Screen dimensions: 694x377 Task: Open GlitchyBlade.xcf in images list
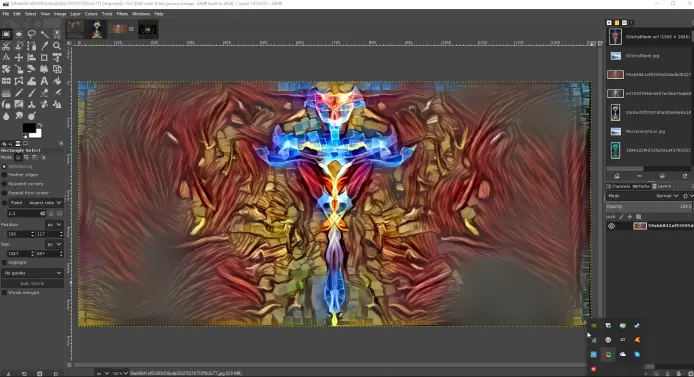[649, 37]
